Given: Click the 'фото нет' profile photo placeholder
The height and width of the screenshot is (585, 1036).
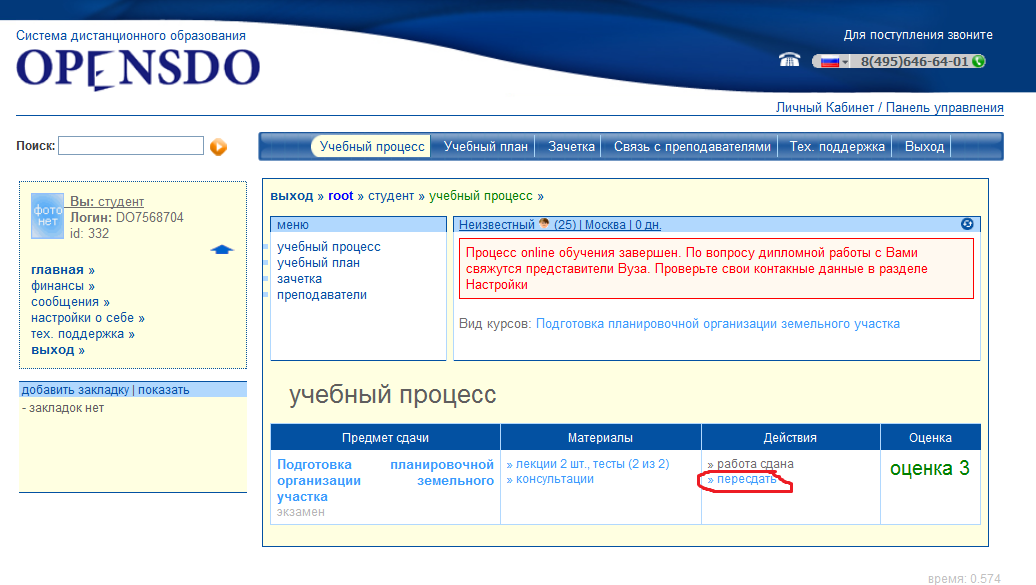Looking at the screenshot, I should click(47, 215).
